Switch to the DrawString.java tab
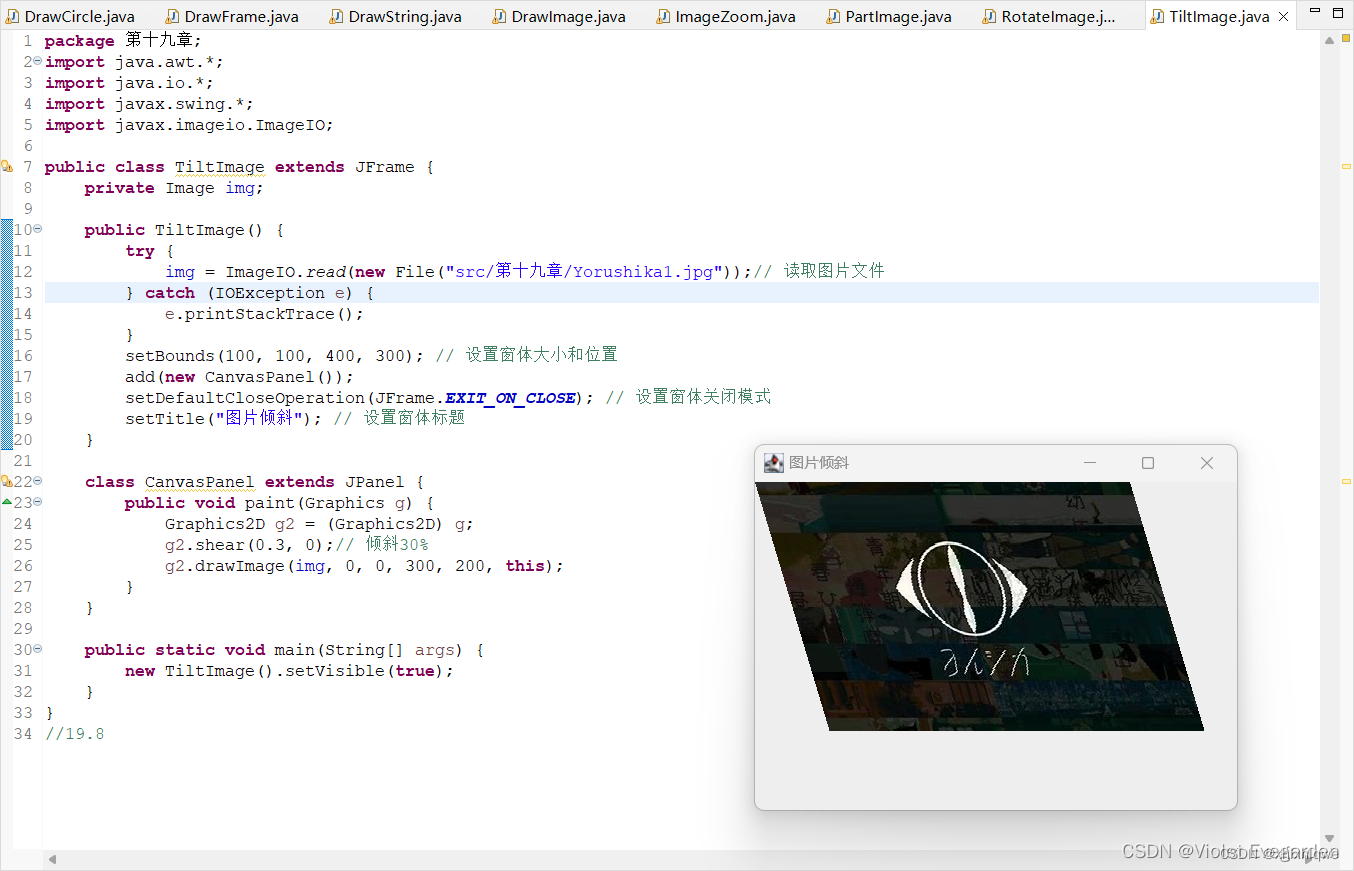Viewport: 1354px width, 871px height. 395,16
